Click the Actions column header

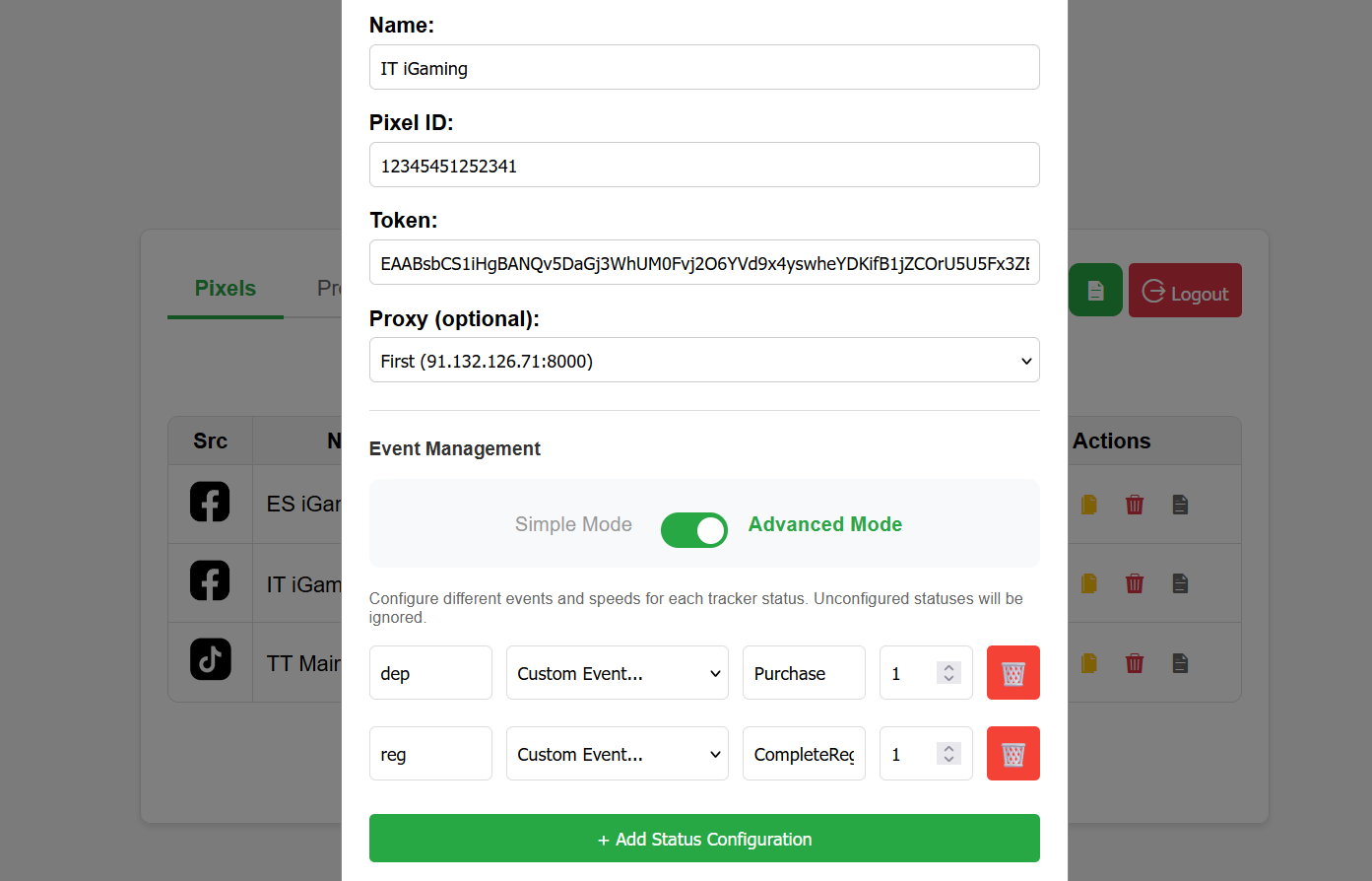click(1112, 440)
